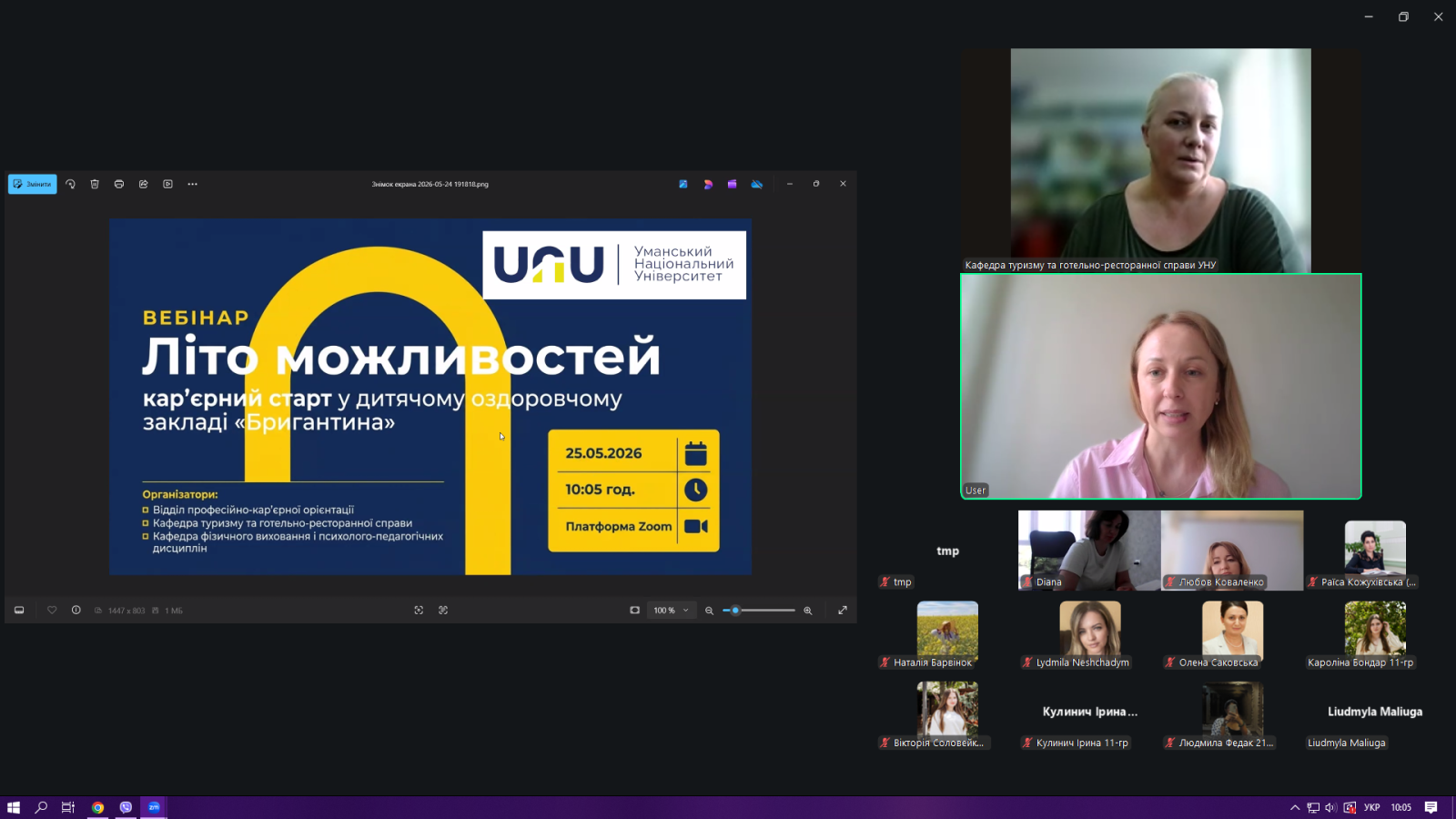Image resolution: width=1456 pixels, height=819 pixels.
Task: Click the webinar poster image in Photos
Action: point(430,397)
